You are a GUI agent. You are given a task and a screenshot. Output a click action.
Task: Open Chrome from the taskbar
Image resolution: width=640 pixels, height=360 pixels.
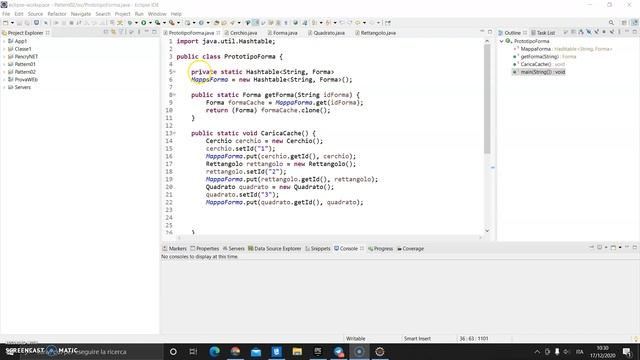pyautogui.click(x=235, y=351)
